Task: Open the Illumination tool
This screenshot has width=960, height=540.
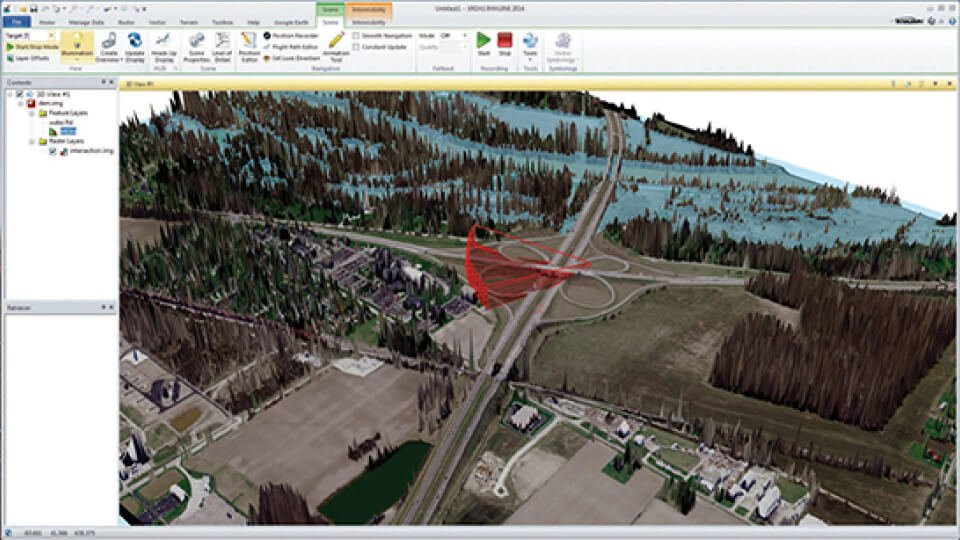Action: click(77, 46)
